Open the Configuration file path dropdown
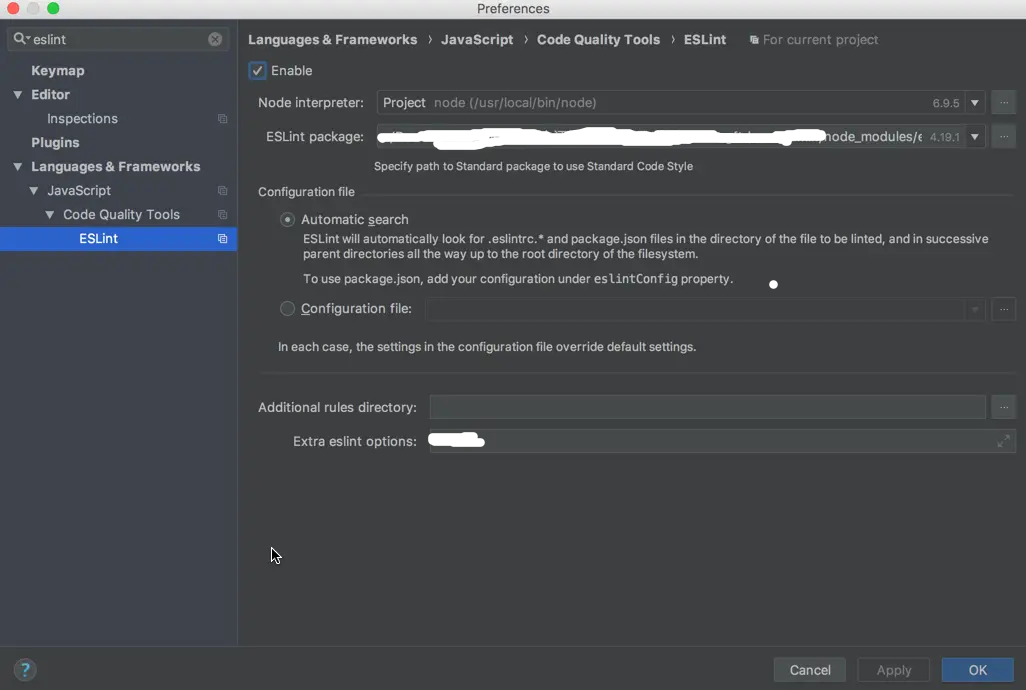This screenshot has height=690, width=1026. coord(975,309)
